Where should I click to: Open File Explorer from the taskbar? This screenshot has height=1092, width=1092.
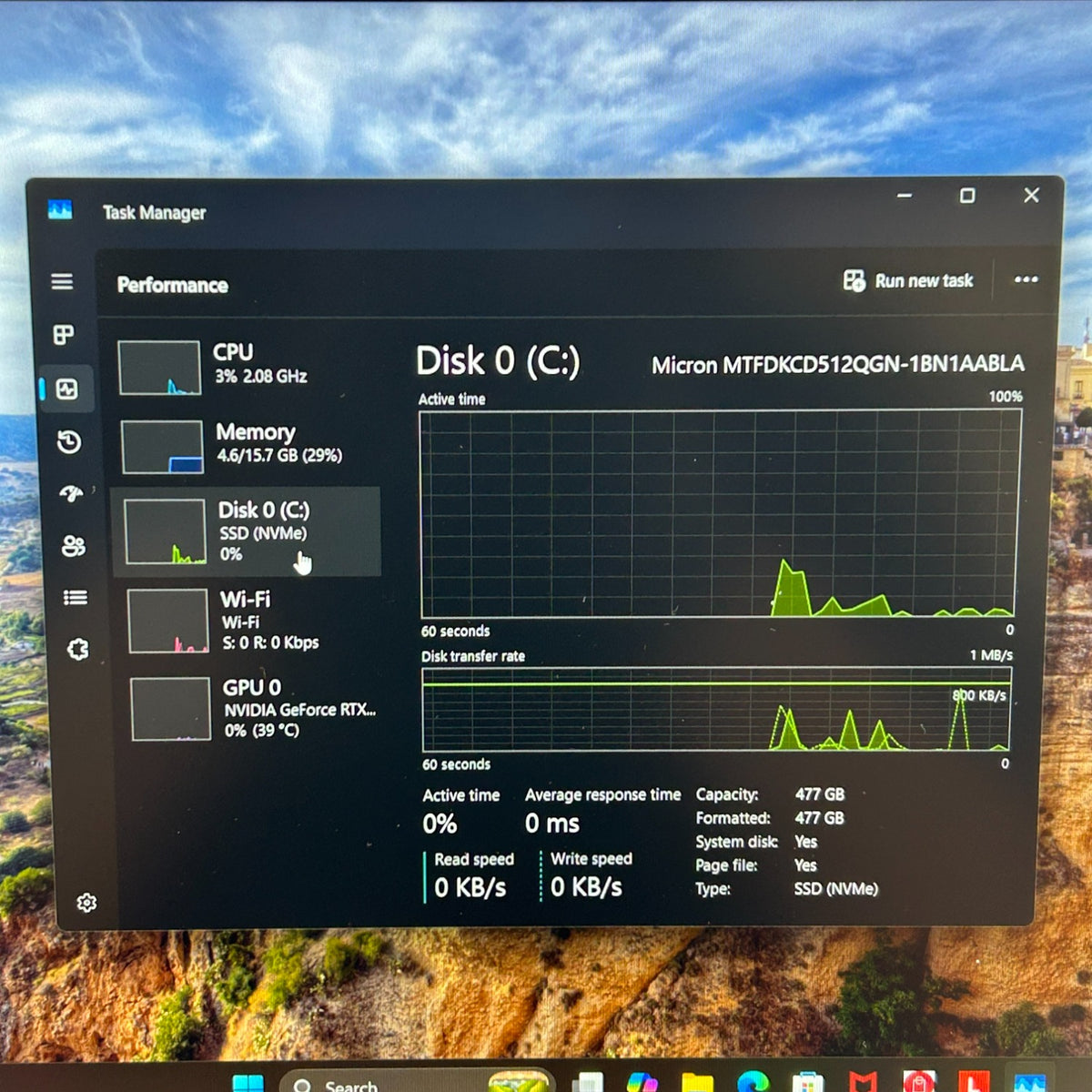pos(698,1083)
